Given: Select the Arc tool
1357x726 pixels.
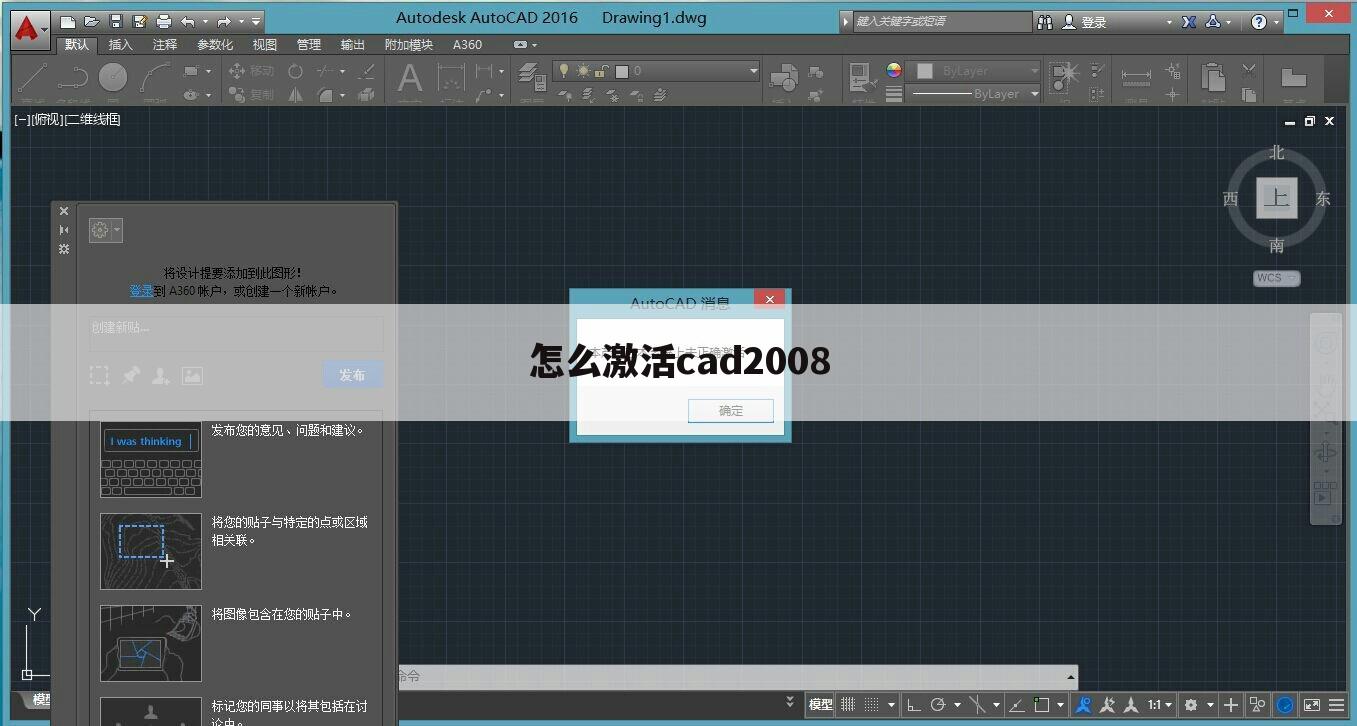Looking at the screenshot, I should (x=155, y=78).
